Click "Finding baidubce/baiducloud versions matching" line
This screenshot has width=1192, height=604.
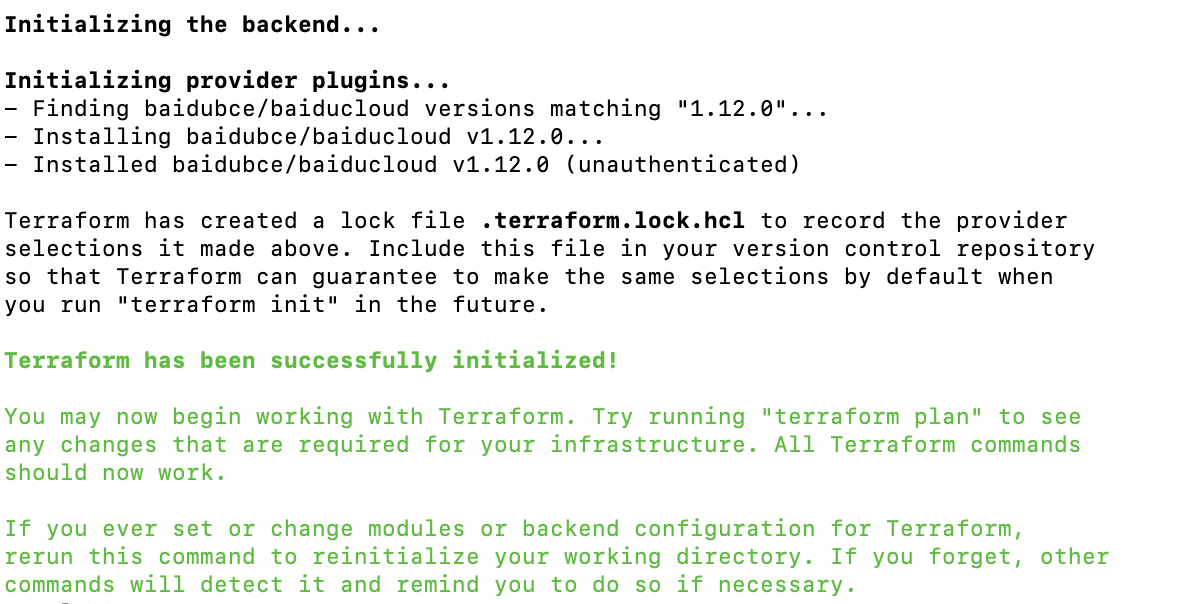pyautogui.click(x=416, y=109)
